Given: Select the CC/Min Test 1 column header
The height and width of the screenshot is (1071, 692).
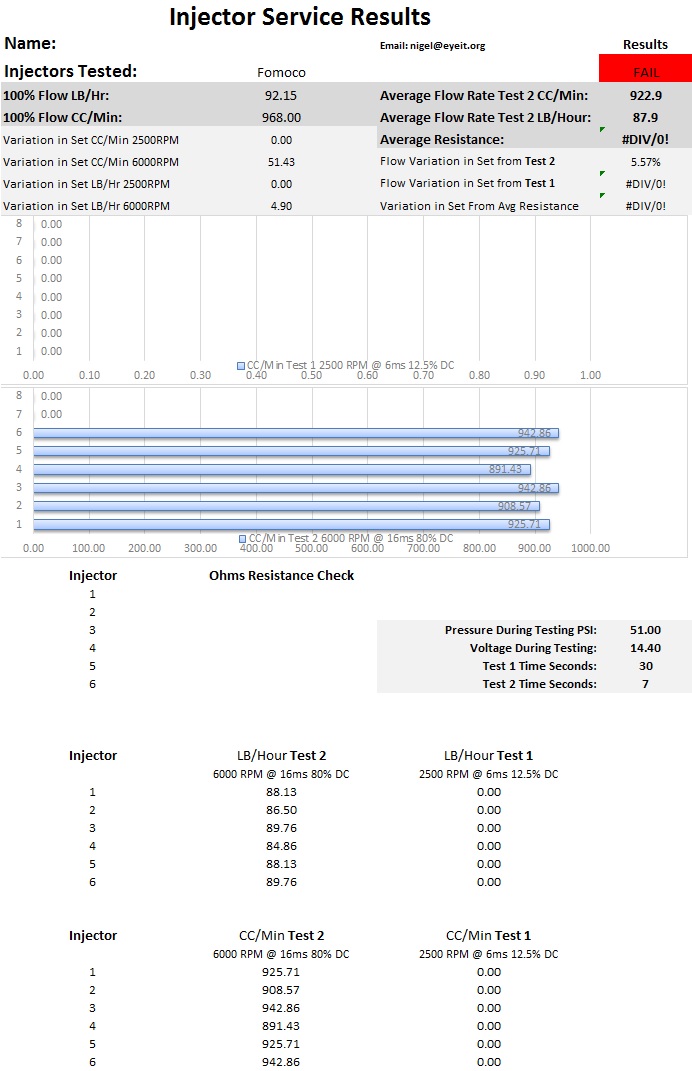Looking at the screenshot, I should pos(488,935).
